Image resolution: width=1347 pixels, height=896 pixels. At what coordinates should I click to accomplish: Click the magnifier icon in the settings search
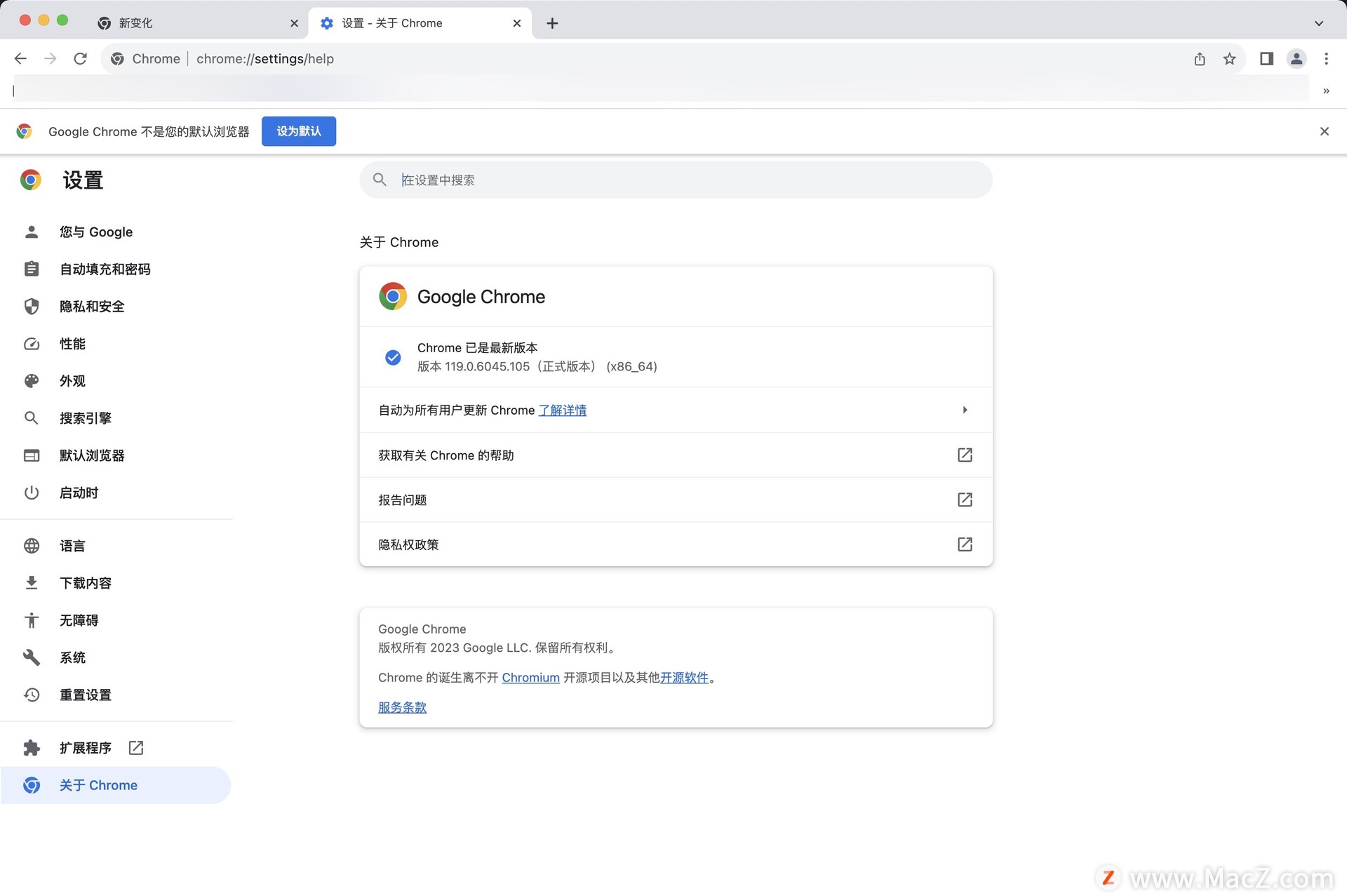tap(380, 180)
